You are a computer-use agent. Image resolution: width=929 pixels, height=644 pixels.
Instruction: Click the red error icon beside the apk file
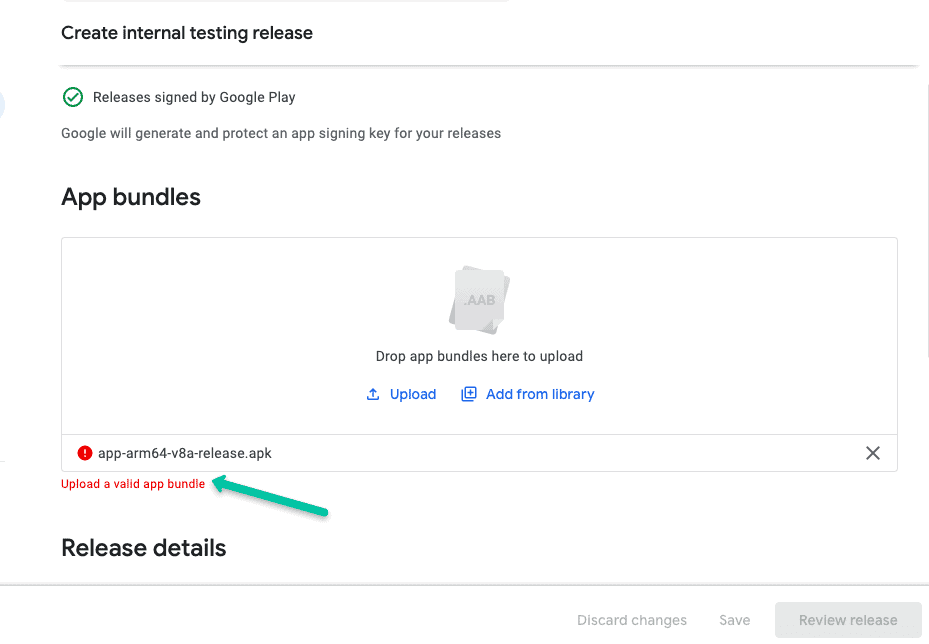(x=84, y=453)
